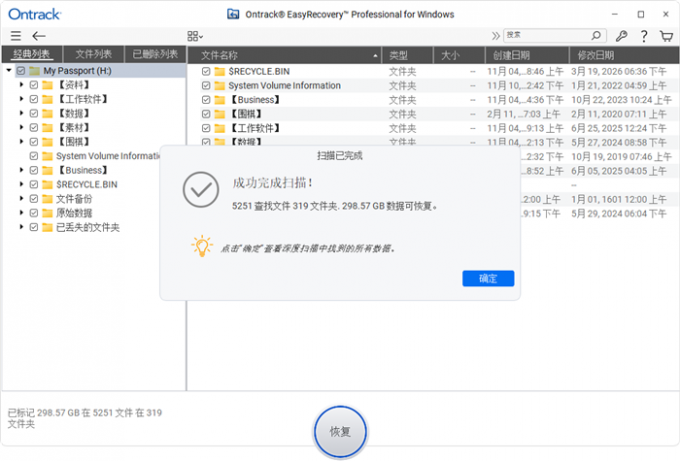
Task: Go back with the left arrow icon
Action: [39, 36]
